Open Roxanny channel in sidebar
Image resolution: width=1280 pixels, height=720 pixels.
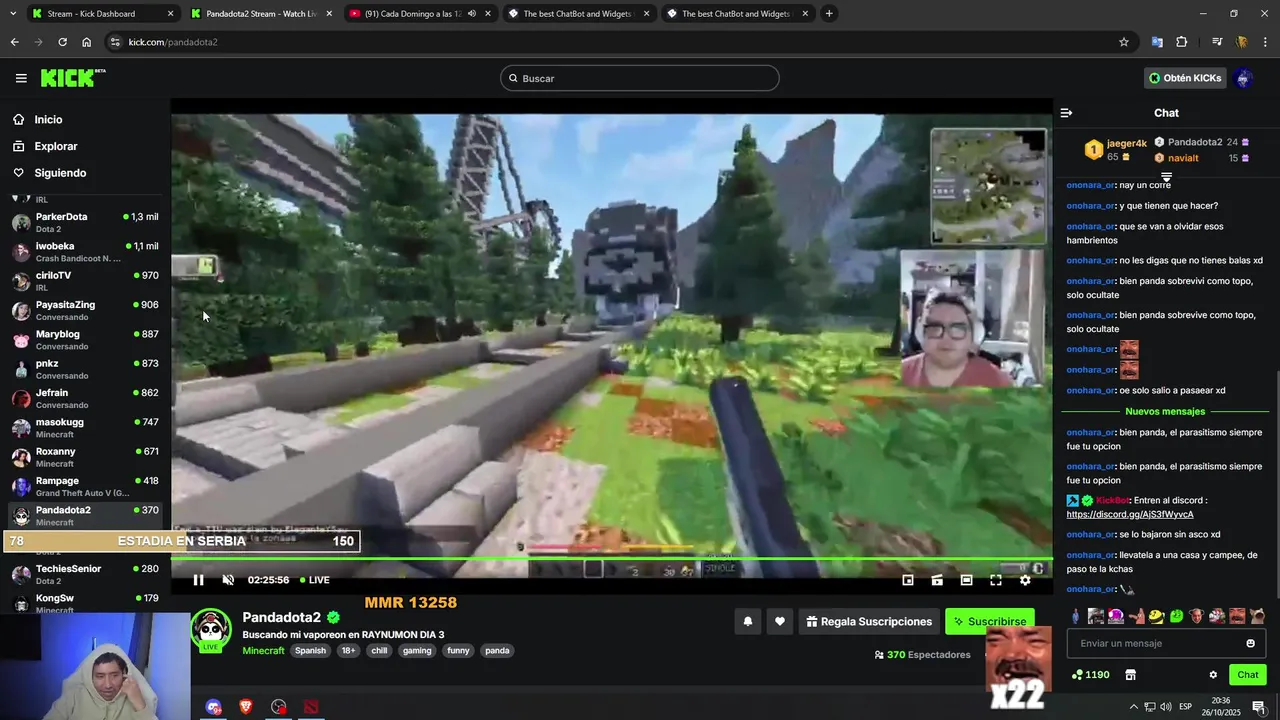[85, 456]
